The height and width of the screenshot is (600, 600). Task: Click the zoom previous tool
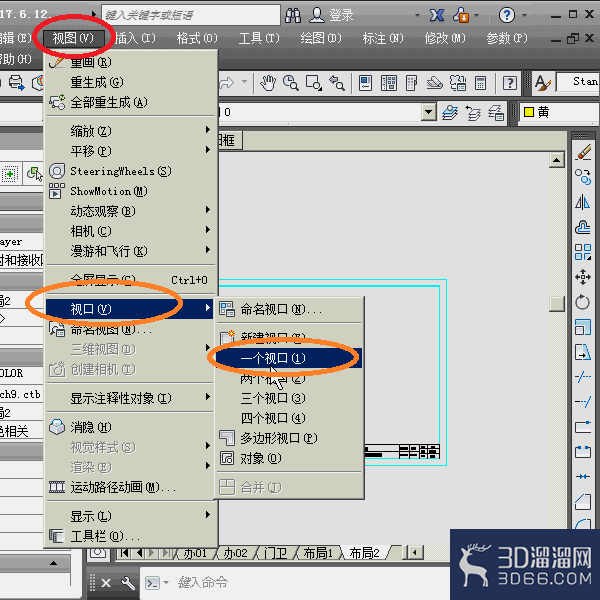coord(337,83)
